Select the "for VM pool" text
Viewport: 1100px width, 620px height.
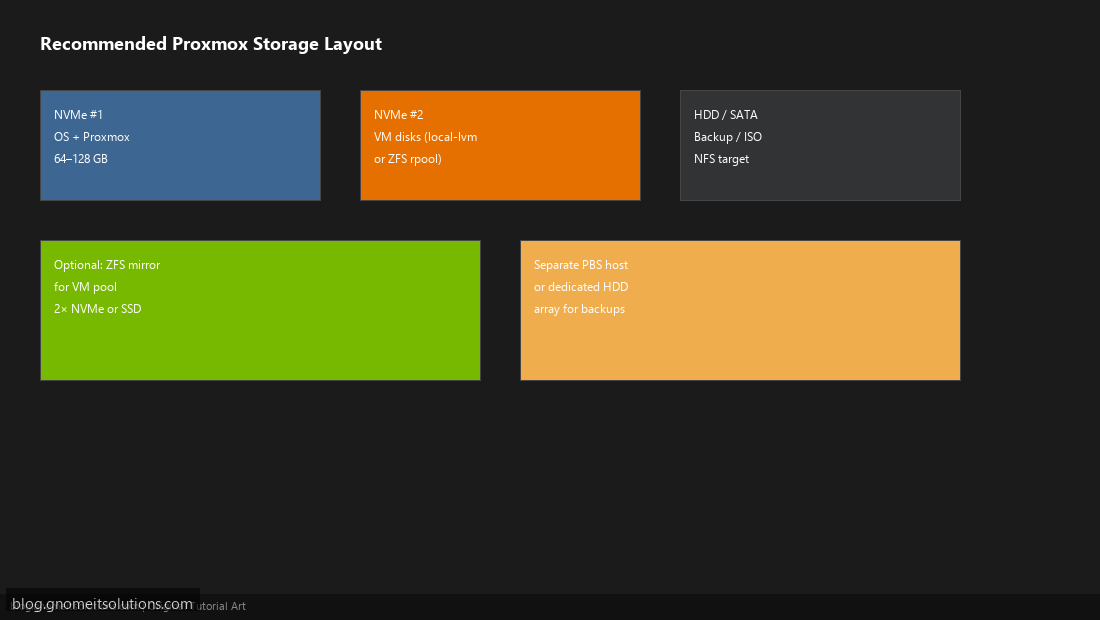[x=86, y=287]
